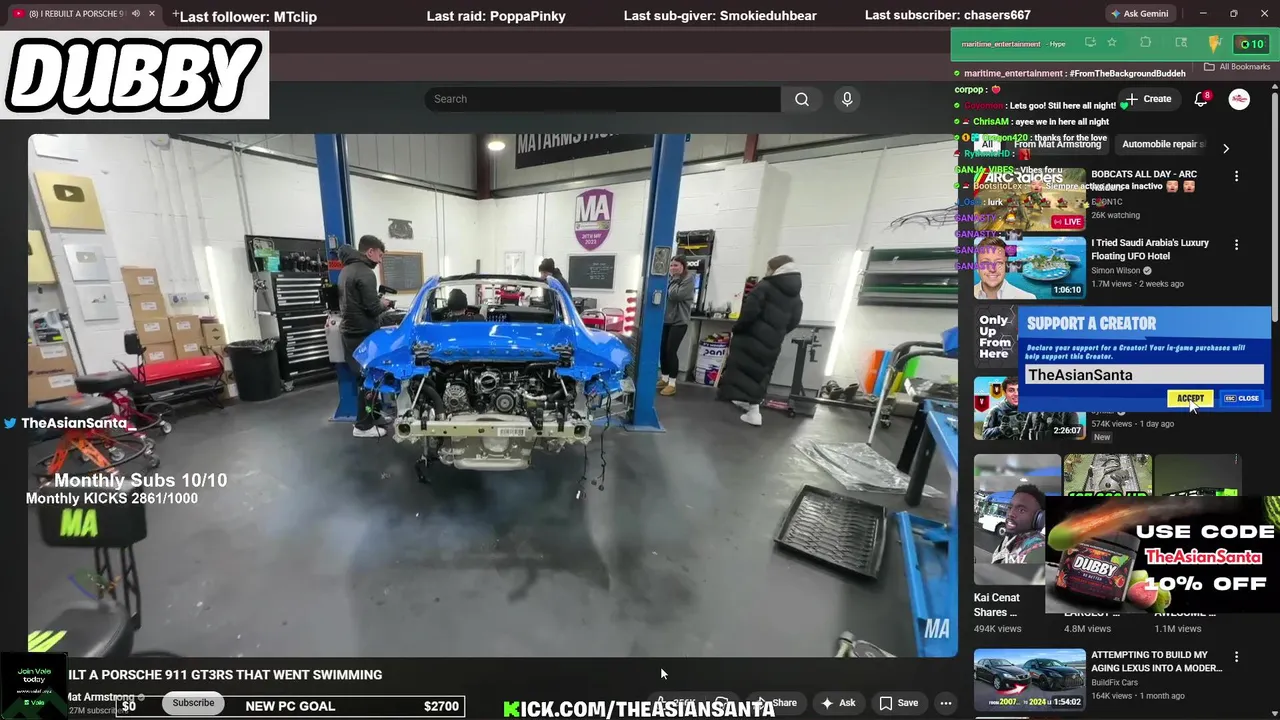The width and height of the screenshot is (1280, 720).
Task: Subscribe to Mat Armstrong channel
Action: 193,703
